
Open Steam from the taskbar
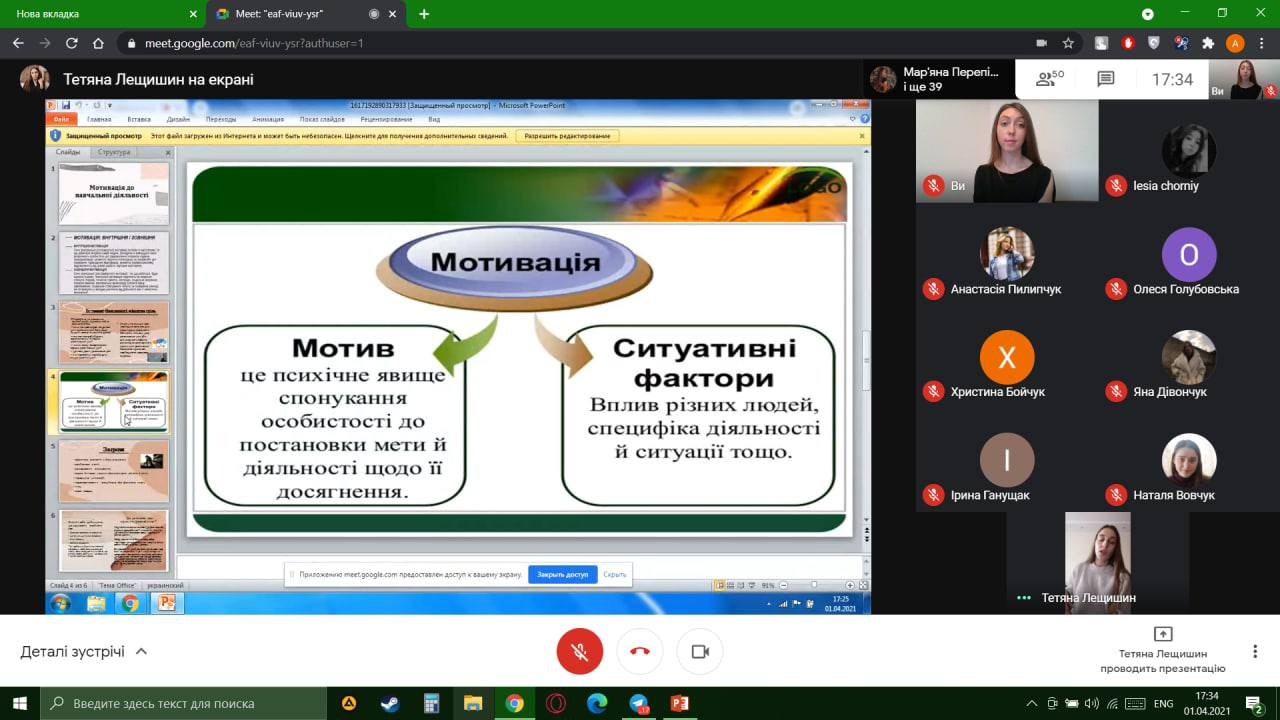(390, 703)
